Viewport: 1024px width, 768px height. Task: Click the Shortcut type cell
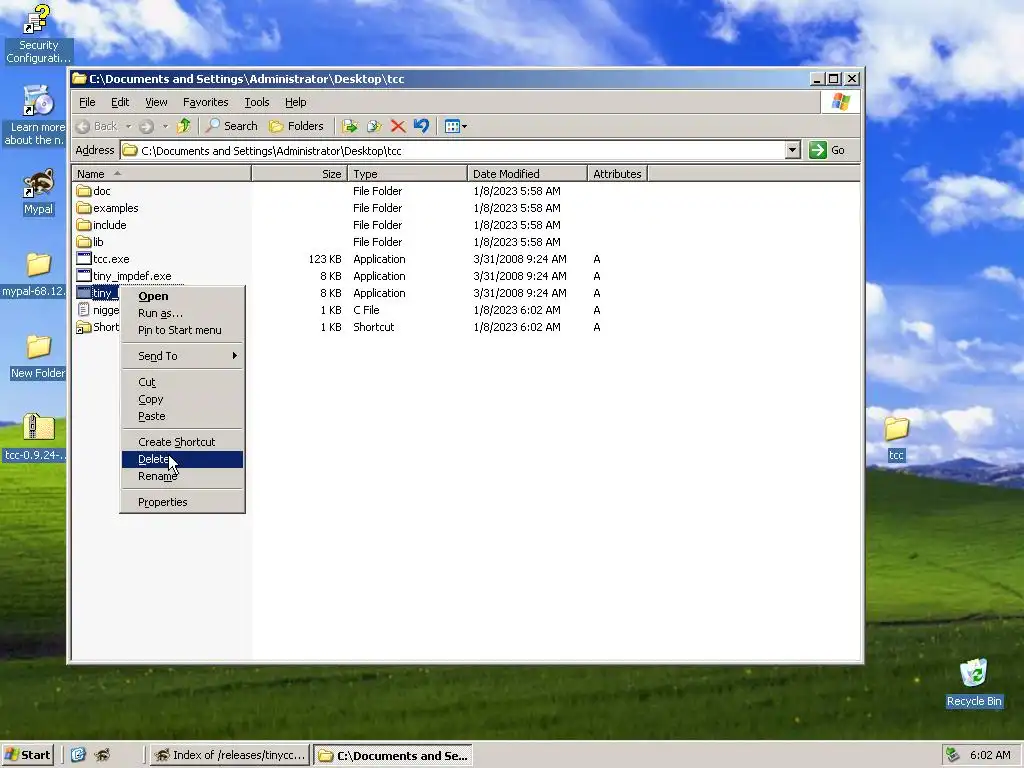pos(374,327)
